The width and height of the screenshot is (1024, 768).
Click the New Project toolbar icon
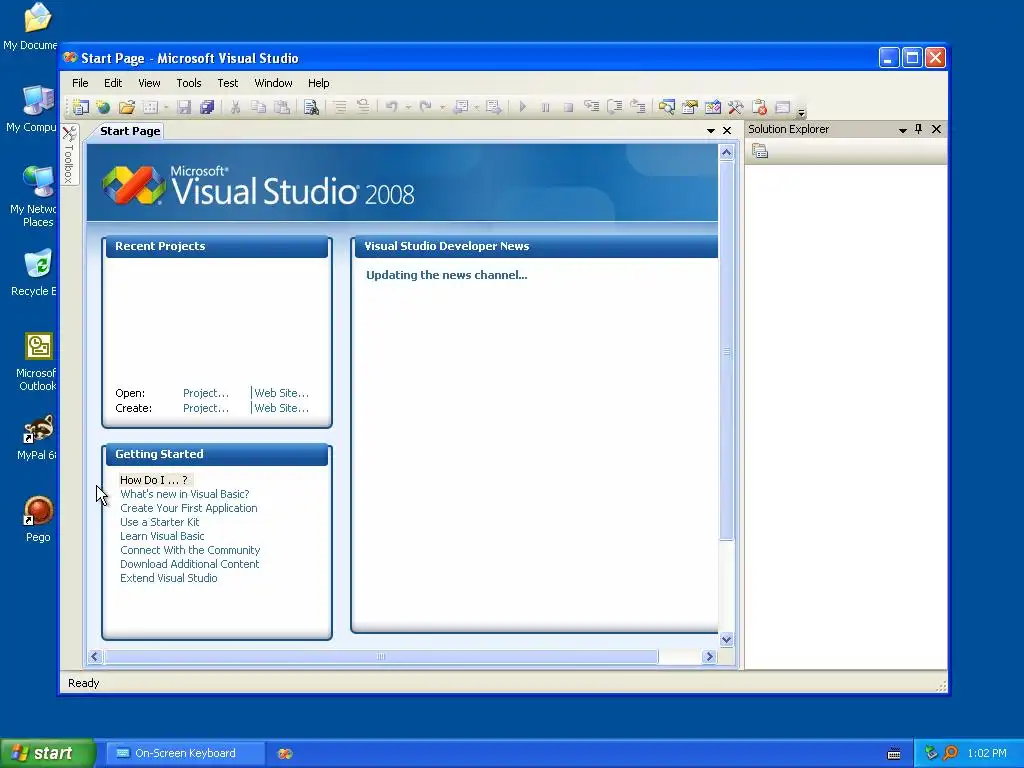point(81,107)
